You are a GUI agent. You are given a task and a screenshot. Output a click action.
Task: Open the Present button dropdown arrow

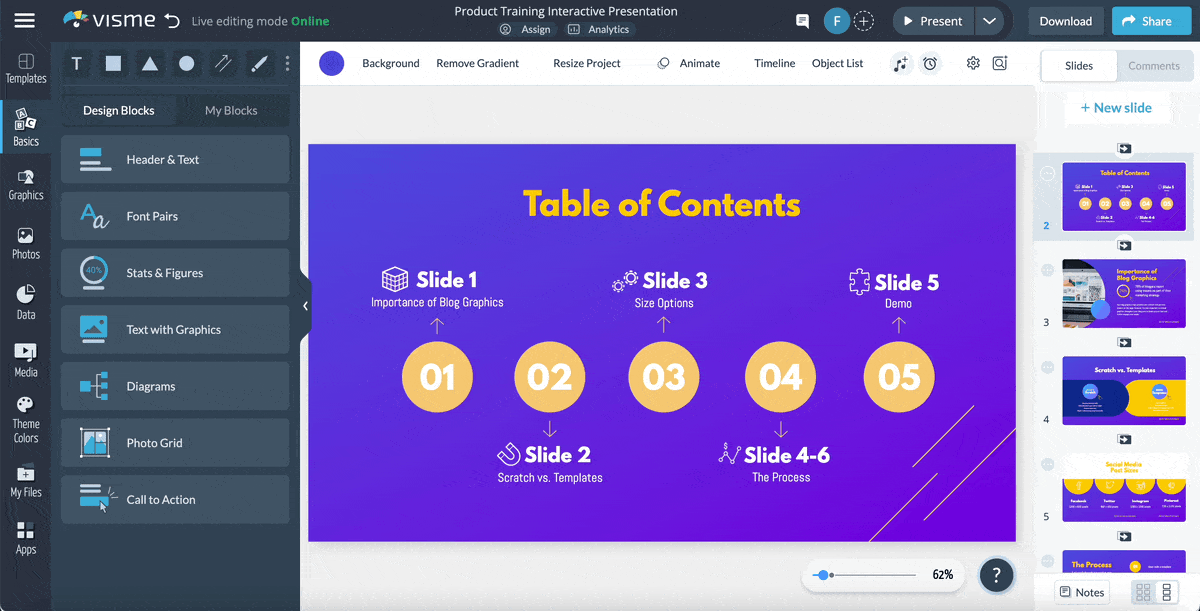[991, 20]
